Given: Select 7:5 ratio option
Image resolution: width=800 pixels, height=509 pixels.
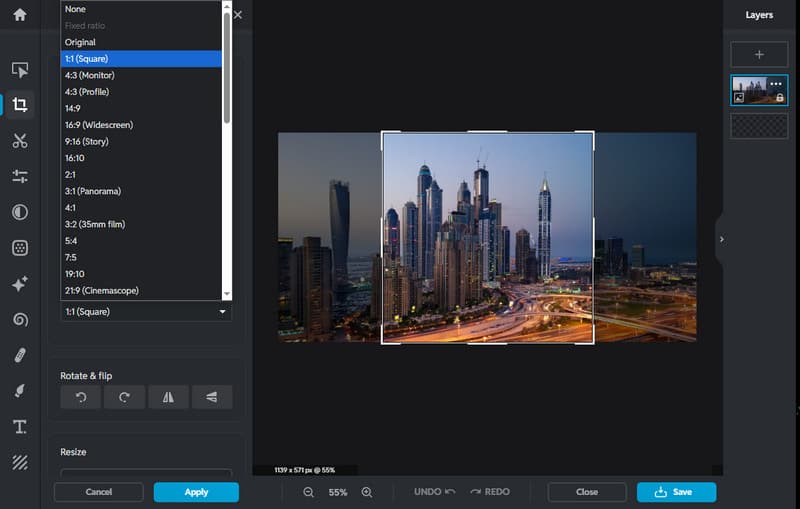Looking at the screenshot, I should tap(141, 258).
